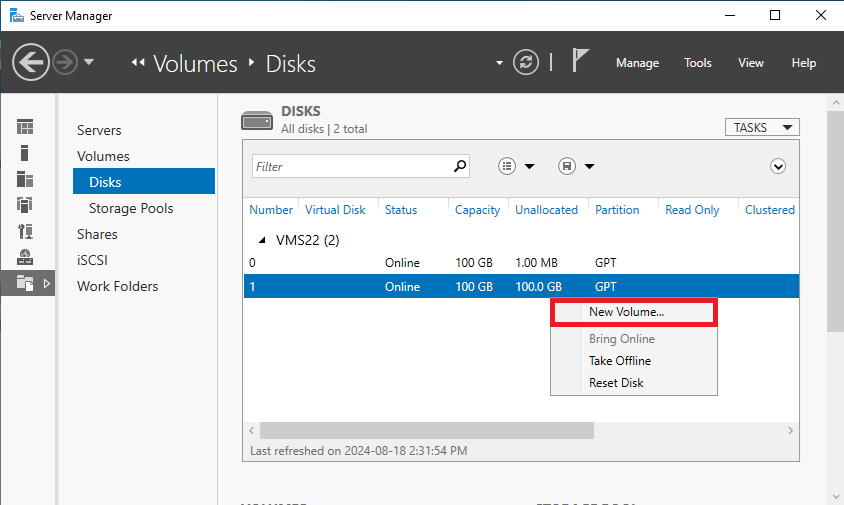
Task: Click the Volumes breadcrumb
Action: click(195, 64)
